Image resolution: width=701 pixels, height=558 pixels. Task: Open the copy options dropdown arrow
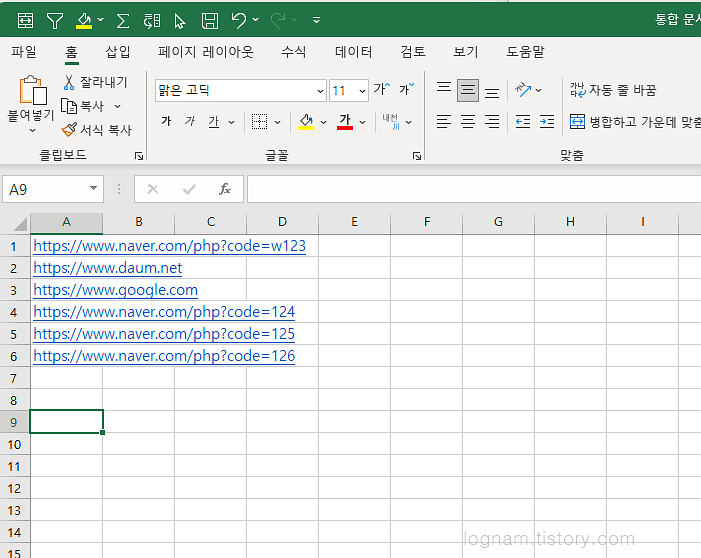(117, 106)
